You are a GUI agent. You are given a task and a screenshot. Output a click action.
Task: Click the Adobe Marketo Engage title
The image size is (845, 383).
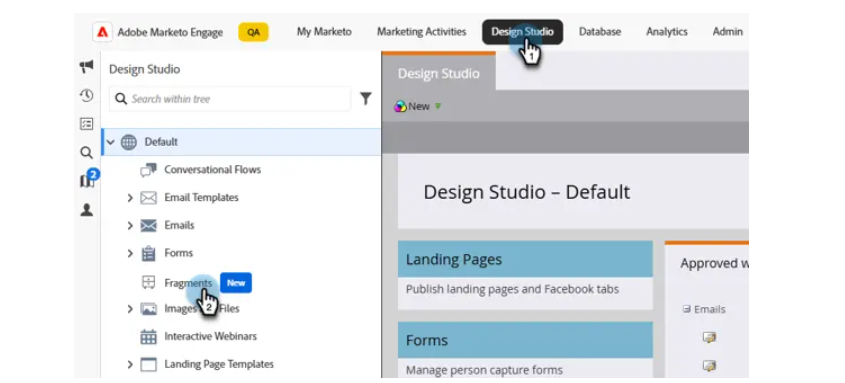click(170, 32)
